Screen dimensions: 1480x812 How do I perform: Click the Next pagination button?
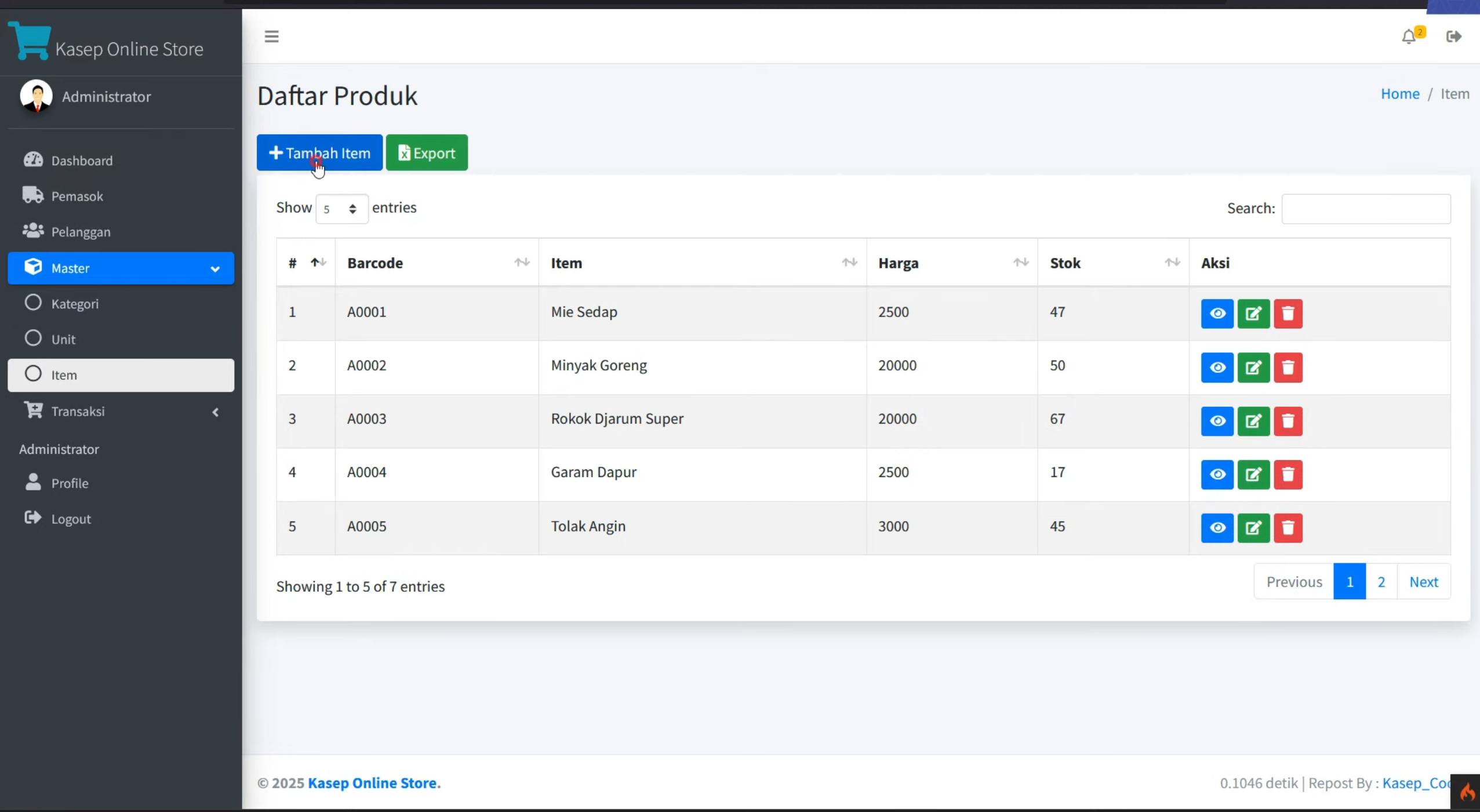click(1423, 581)
